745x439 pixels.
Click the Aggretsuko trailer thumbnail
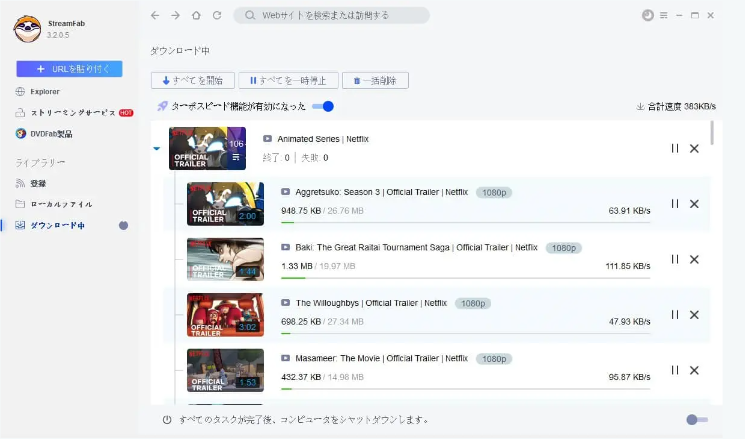click(x=225, y=204)
